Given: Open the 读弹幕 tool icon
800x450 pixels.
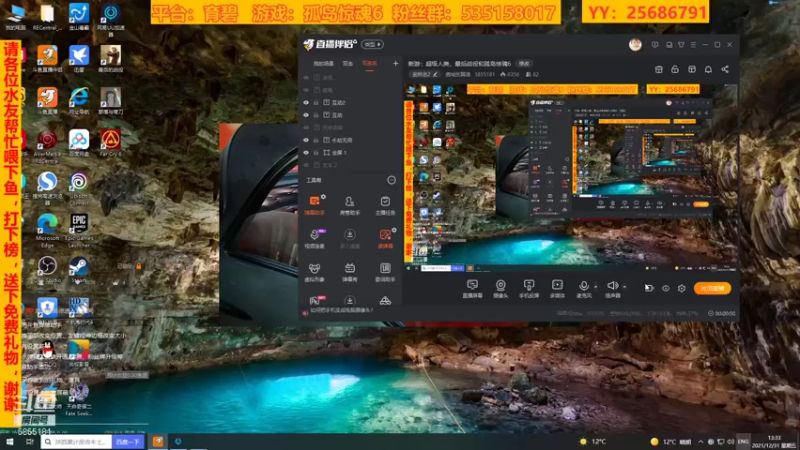Looking at the screenshot, I should point(385,238).
